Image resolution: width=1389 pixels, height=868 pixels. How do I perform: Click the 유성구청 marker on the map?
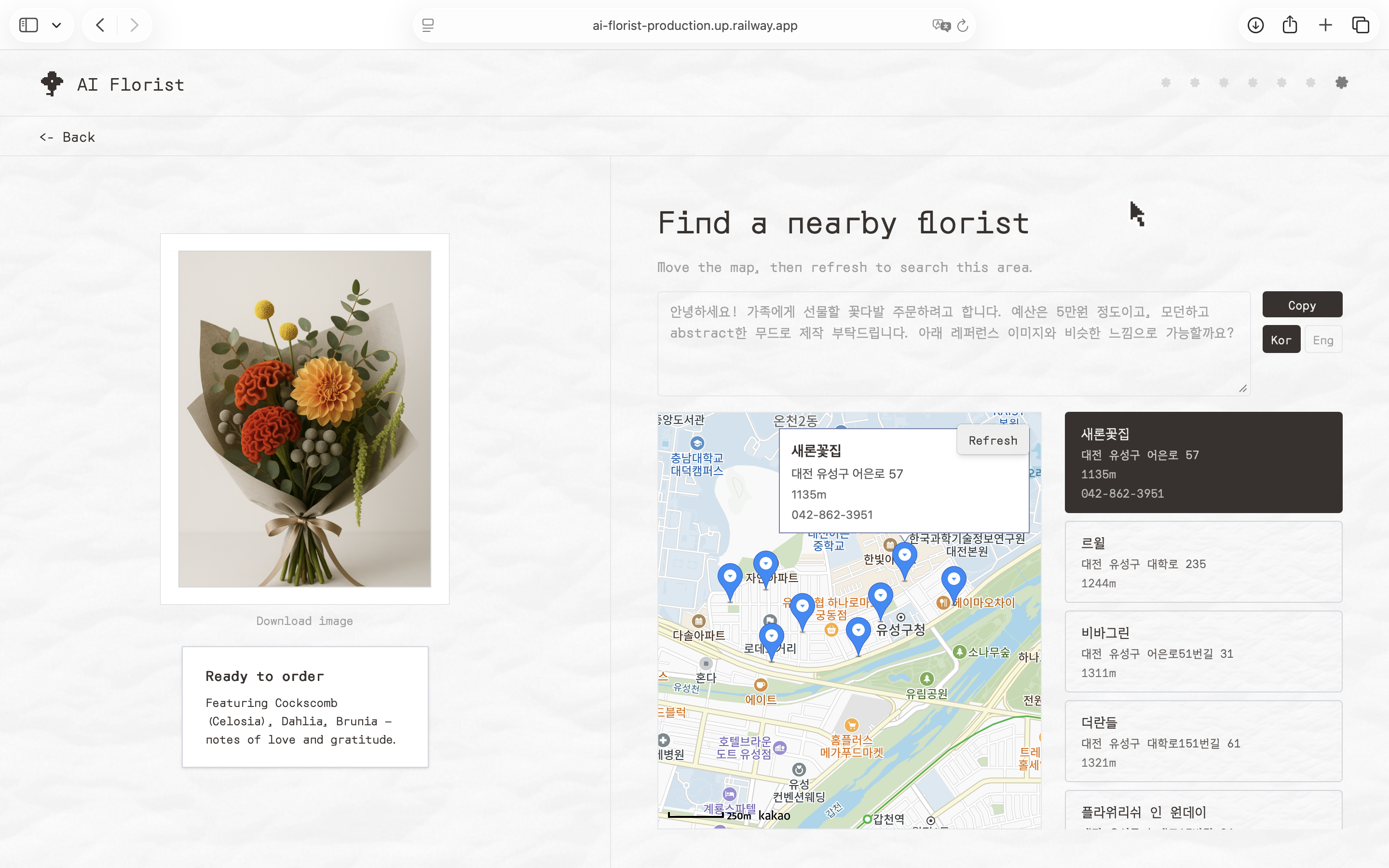pyautogui.click(x=900, y=618)
